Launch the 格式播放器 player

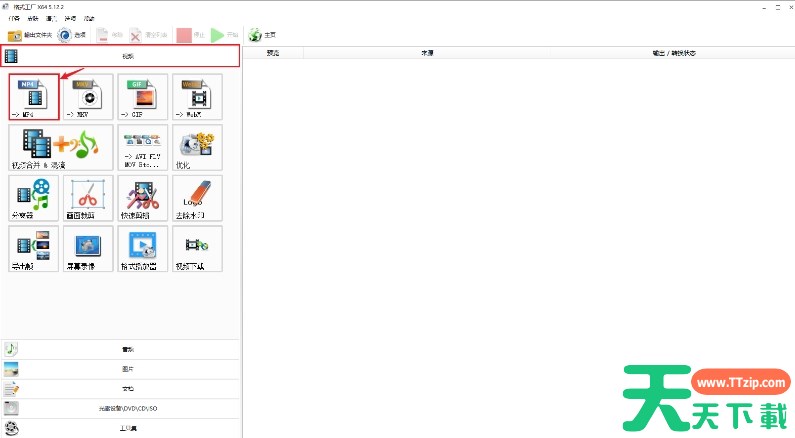[143, 249]
